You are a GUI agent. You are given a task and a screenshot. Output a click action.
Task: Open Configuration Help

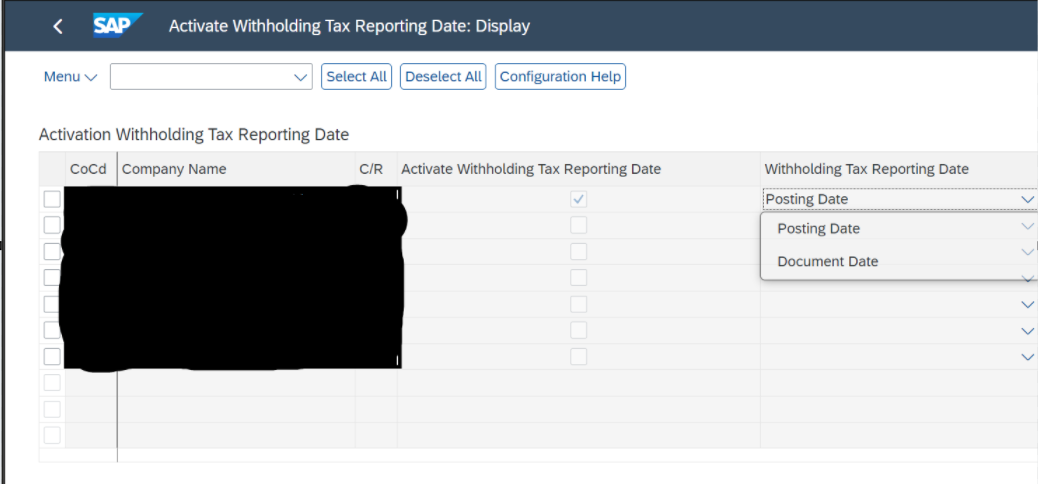click(560, 77)
